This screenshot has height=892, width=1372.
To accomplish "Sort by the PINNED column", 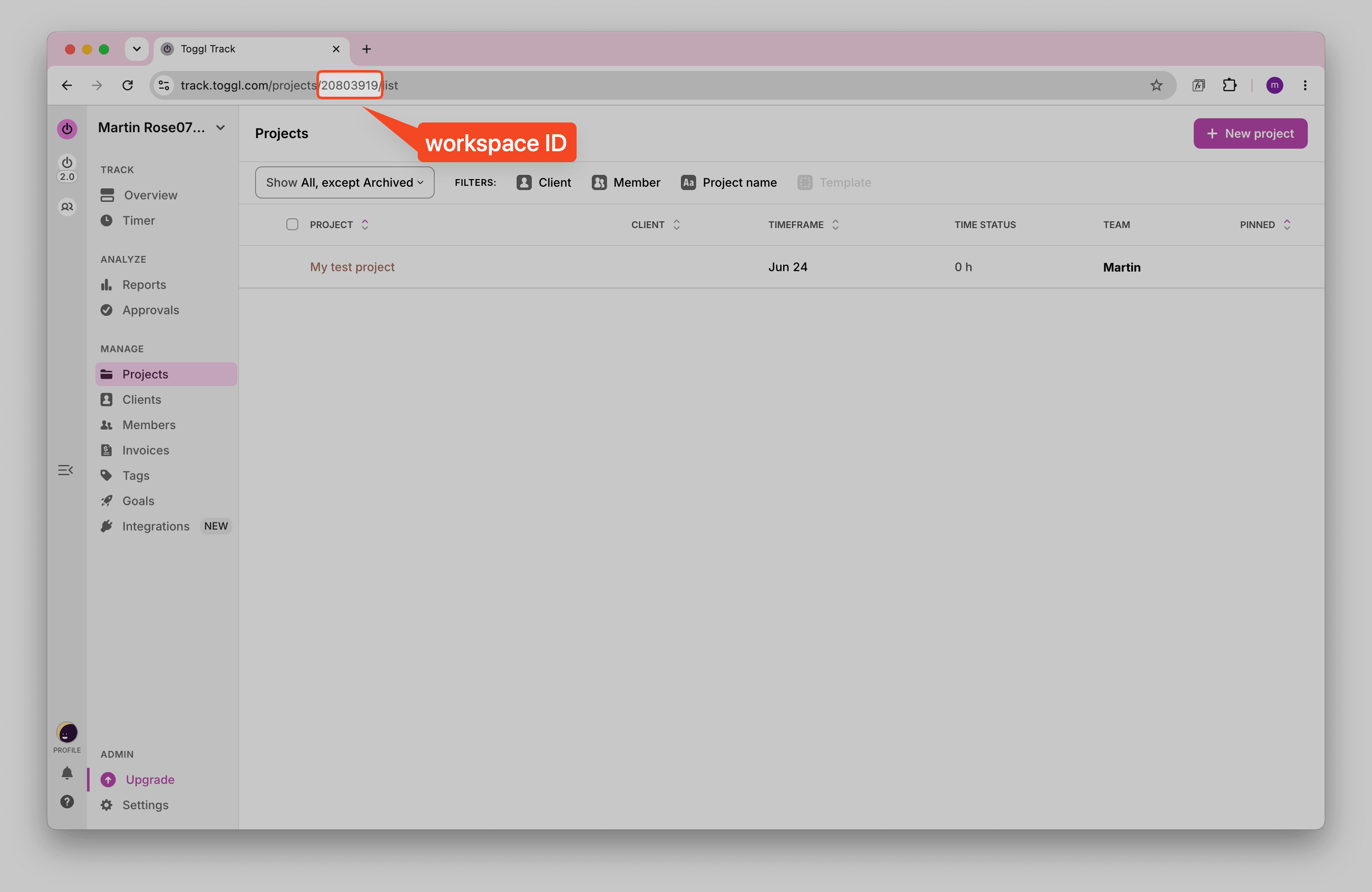I will click(x=1266, y=225).
